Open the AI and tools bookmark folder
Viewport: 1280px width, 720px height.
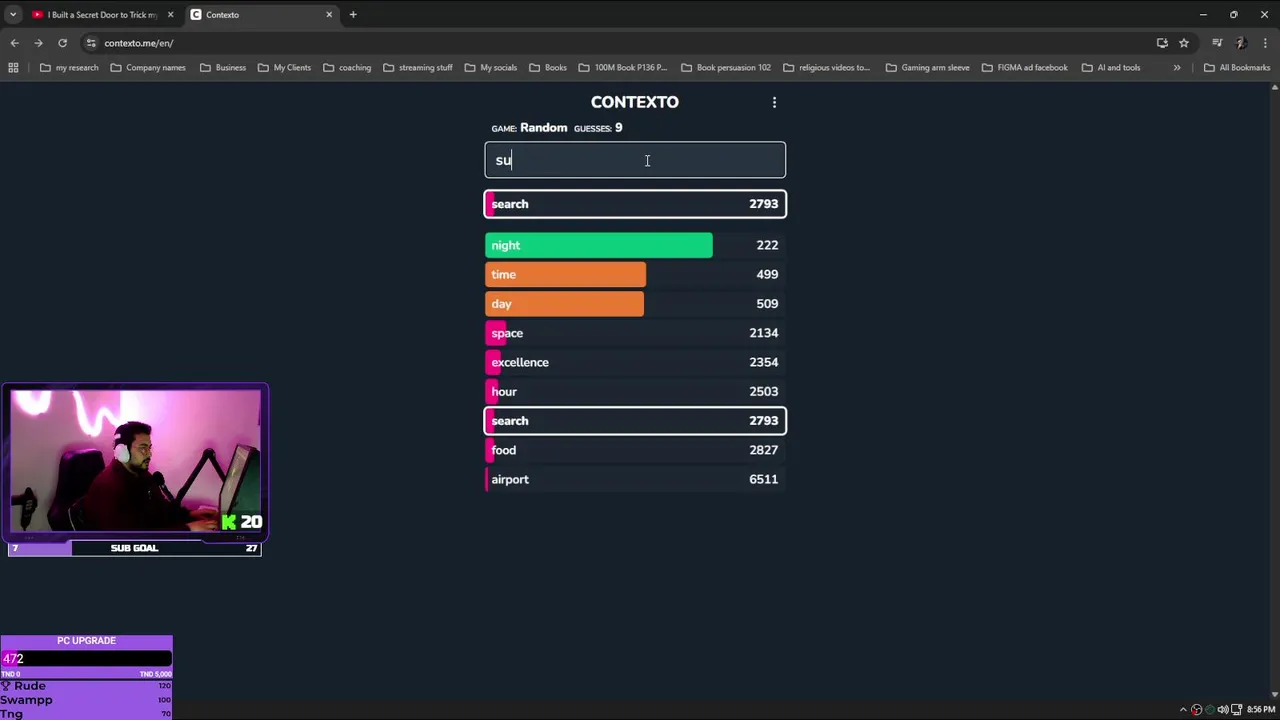point(1110,68)
